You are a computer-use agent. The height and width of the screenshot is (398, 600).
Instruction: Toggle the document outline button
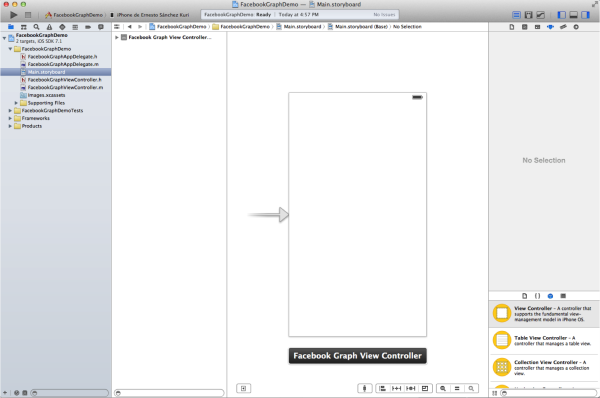coord(243,388)
